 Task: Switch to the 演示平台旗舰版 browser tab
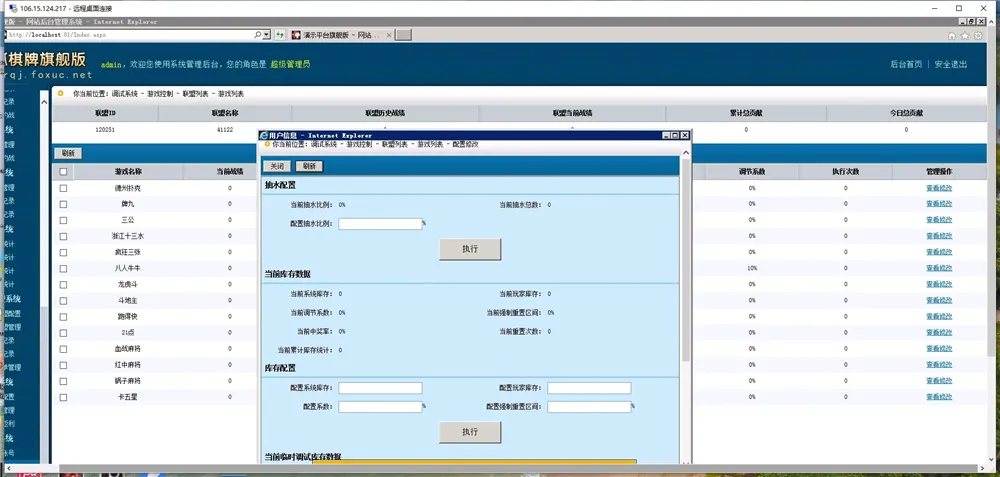(x=338, y=35)
